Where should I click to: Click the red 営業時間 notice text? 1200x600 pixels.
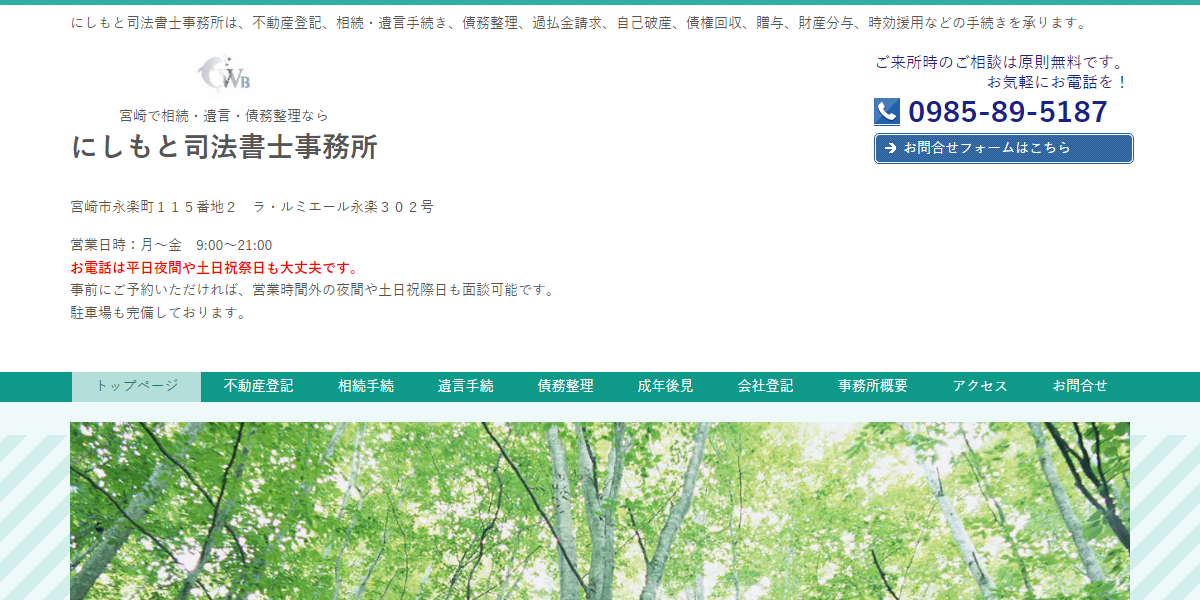coord(213,266)
